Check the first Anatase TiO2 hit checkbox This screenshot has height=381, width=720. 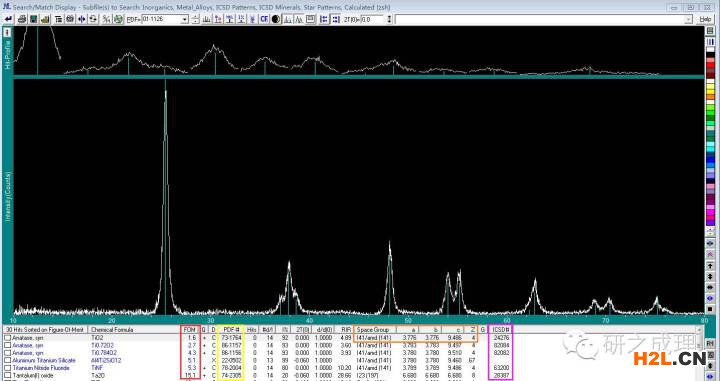point(7,338)
